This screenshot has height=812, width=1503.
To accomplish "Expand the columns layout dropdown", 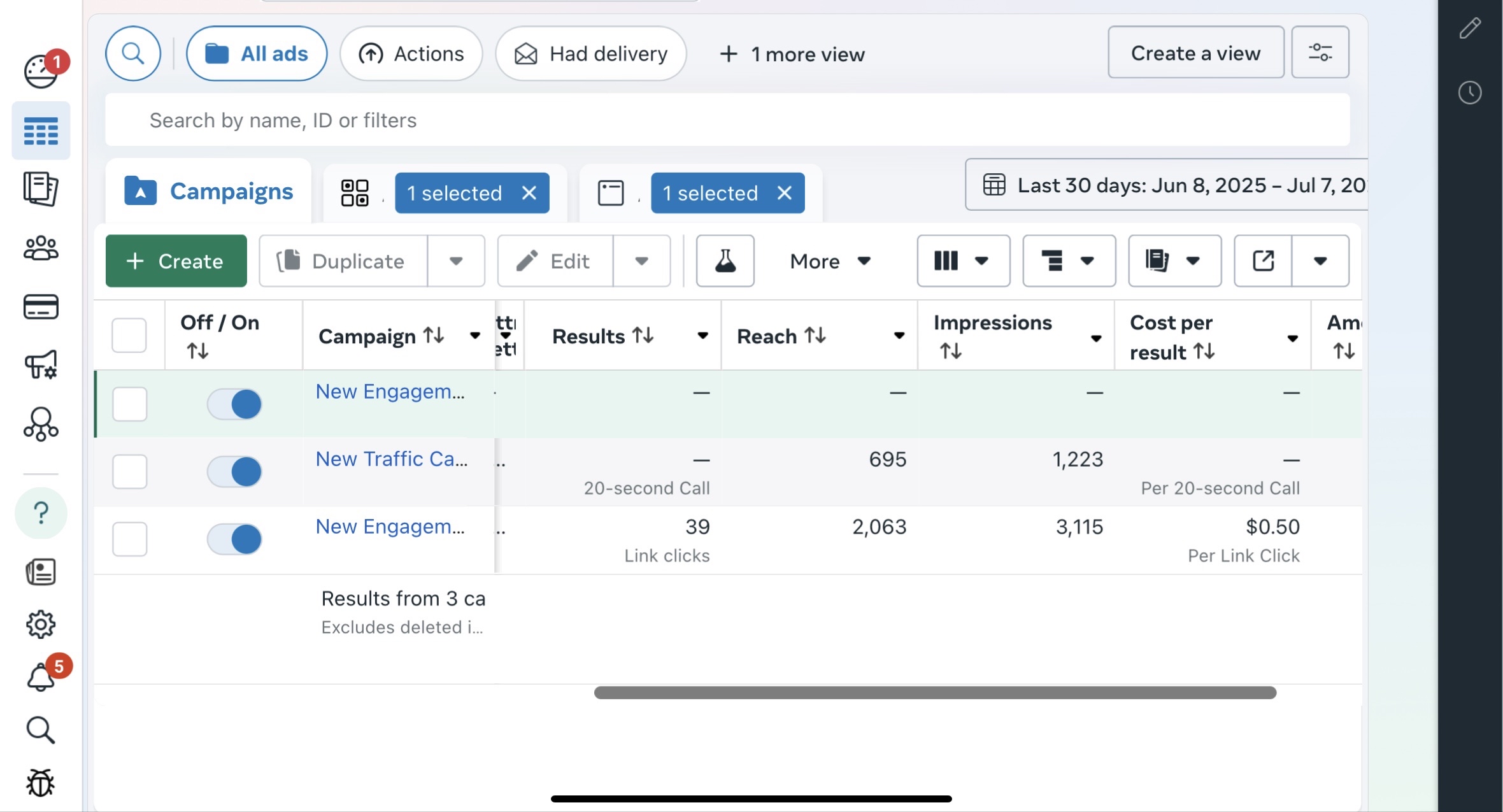I will (963, 261).
